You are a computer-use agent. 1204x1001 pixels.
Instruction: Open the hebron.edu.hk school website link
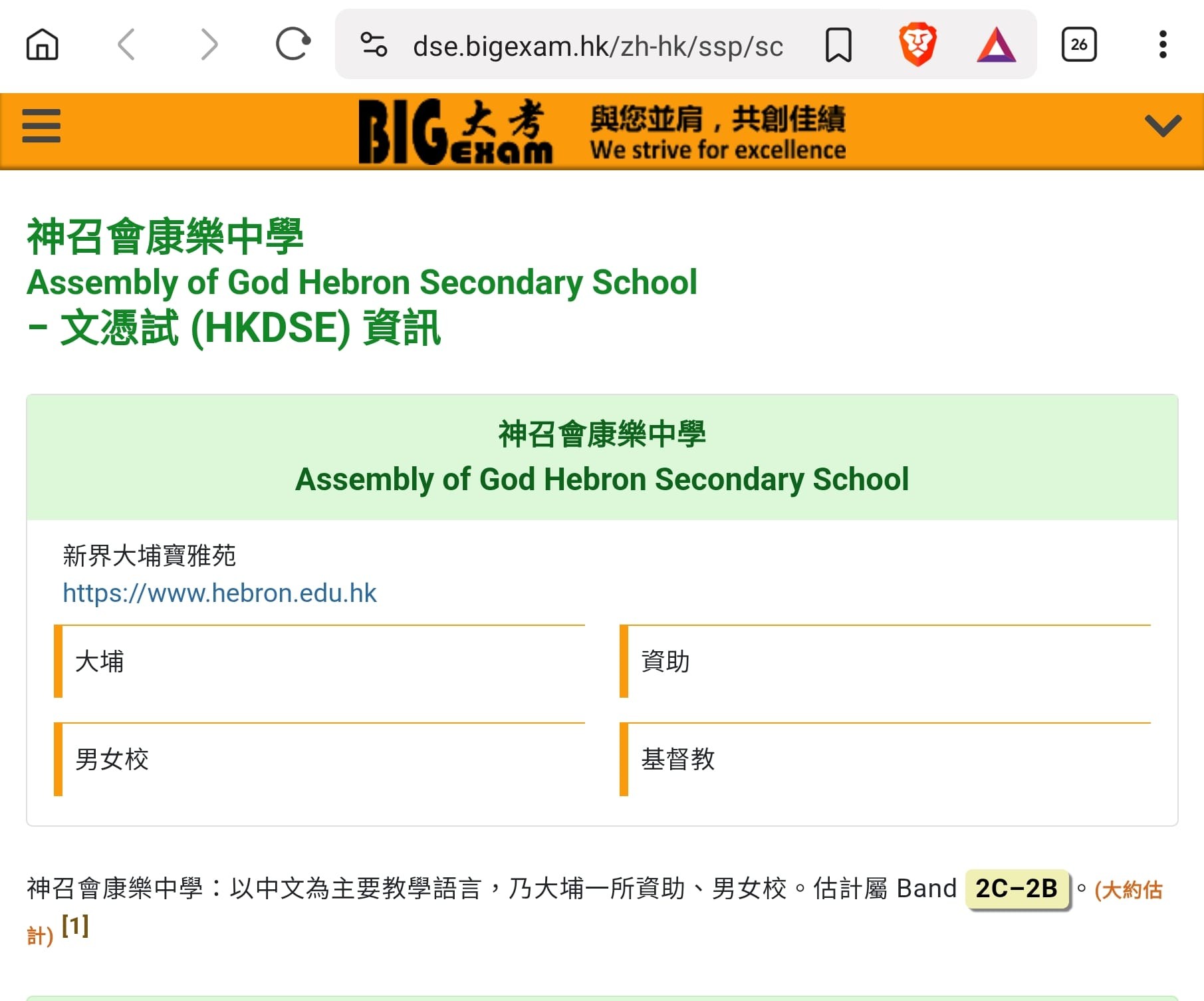(219, 593)
